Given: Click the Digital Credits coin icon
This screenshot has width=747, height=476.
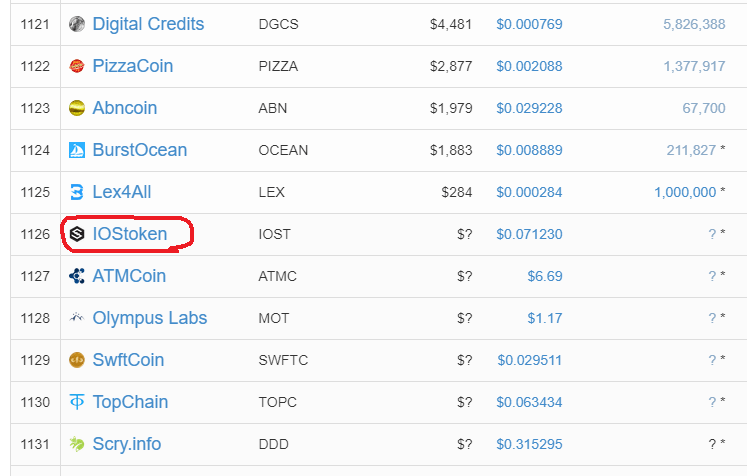Looking at the screenshot, I should coord(77,24).
